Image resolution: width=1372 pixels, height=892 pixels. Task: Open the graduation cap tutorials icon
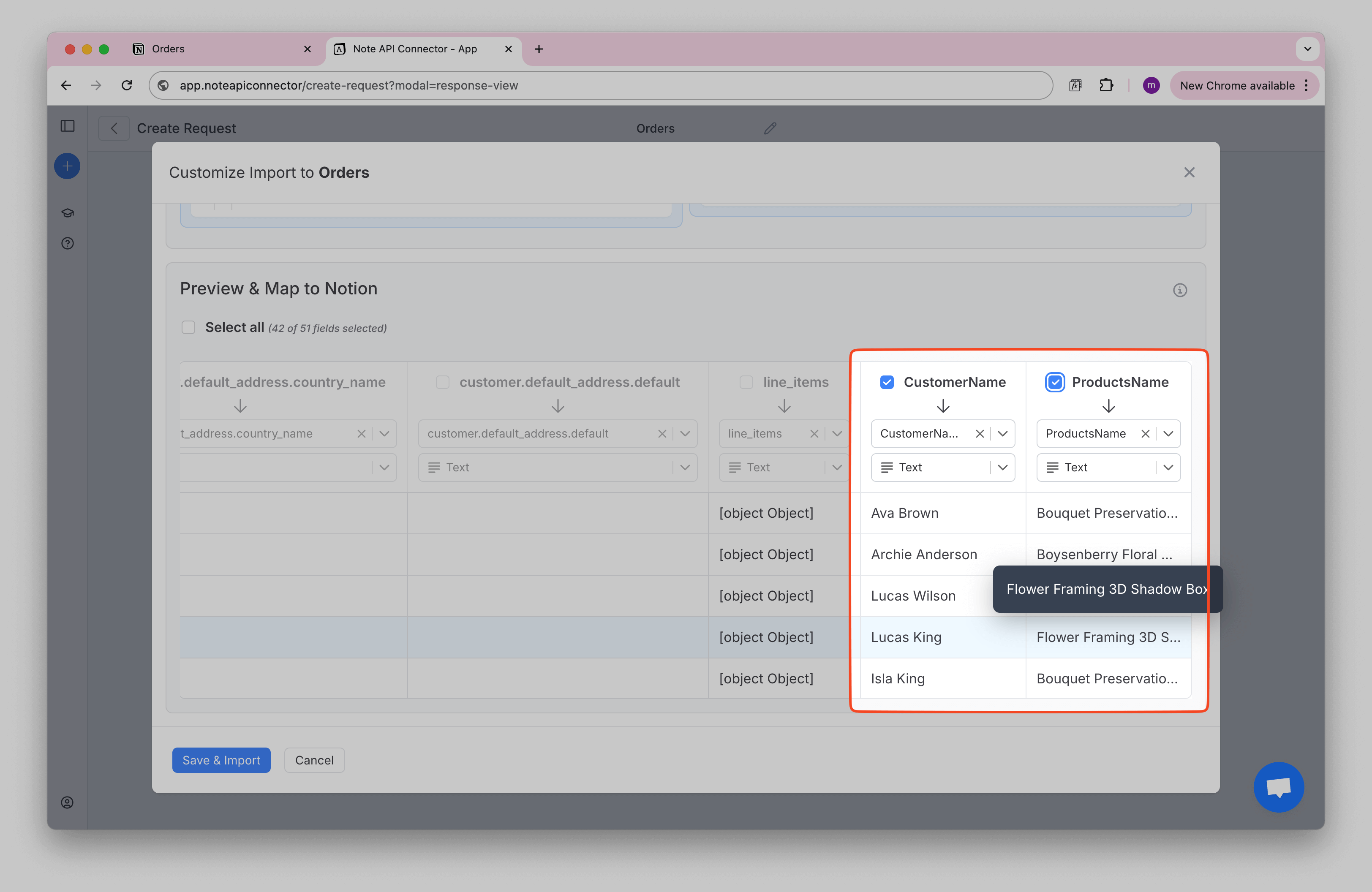68,212
